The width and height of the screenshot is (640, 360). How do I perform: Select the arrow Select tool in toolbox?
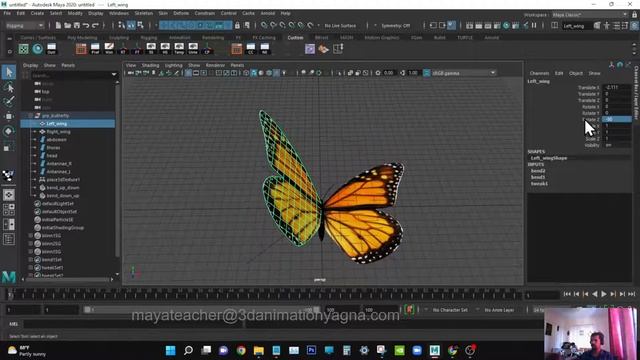9,72
